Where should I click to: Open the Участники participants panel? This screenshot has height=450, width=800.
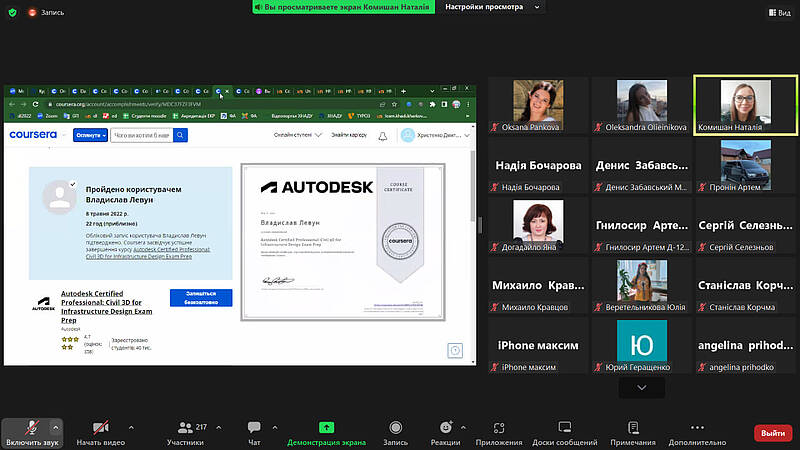[186, 433]
